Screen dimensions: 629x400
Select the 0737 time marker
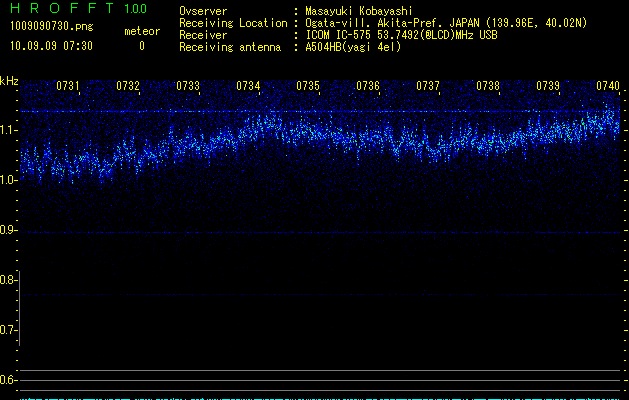point(428,87)
